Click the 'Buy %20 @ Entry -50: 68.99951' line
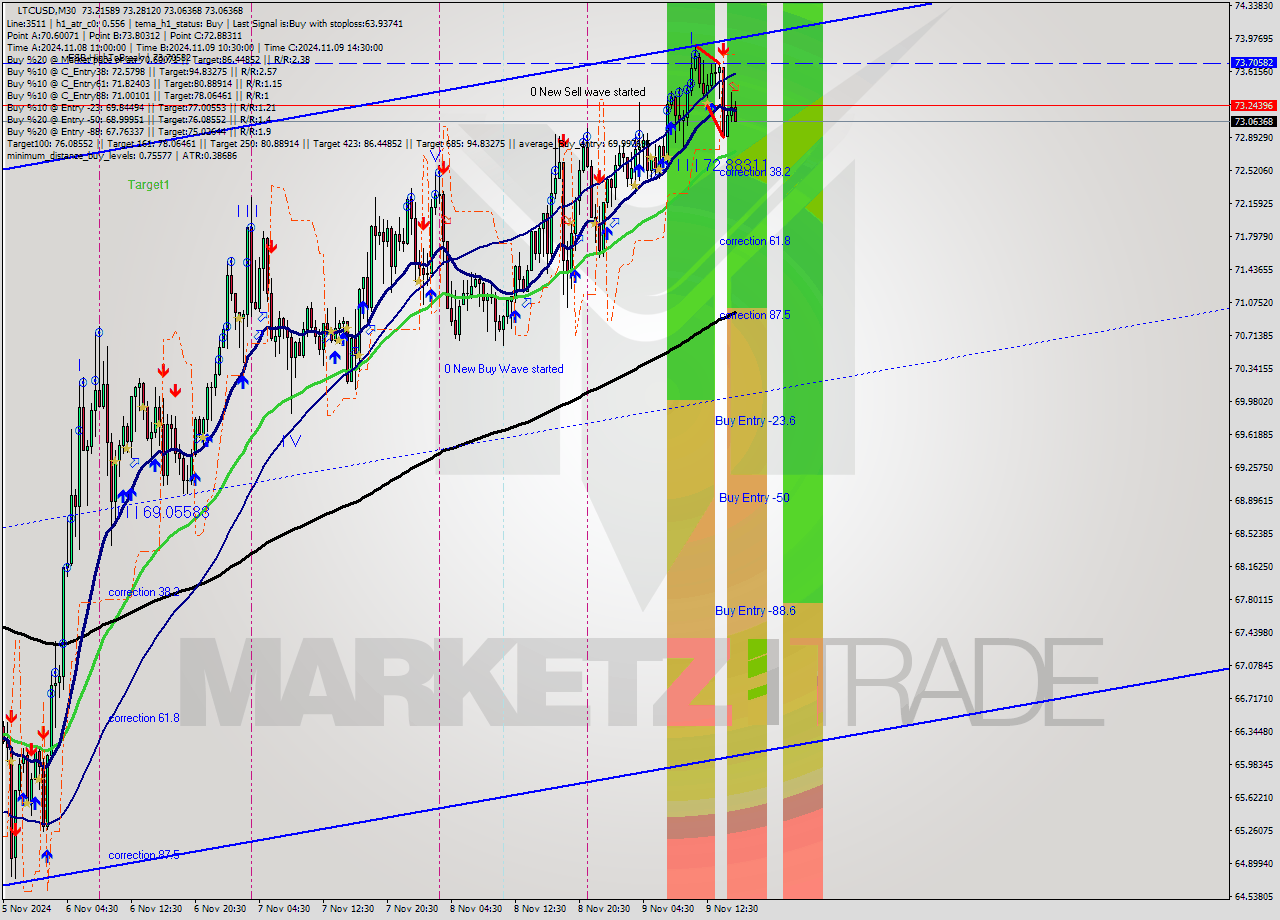This screenshot has height=920, width=1280. pyautogui.click(x=139, y=120)
